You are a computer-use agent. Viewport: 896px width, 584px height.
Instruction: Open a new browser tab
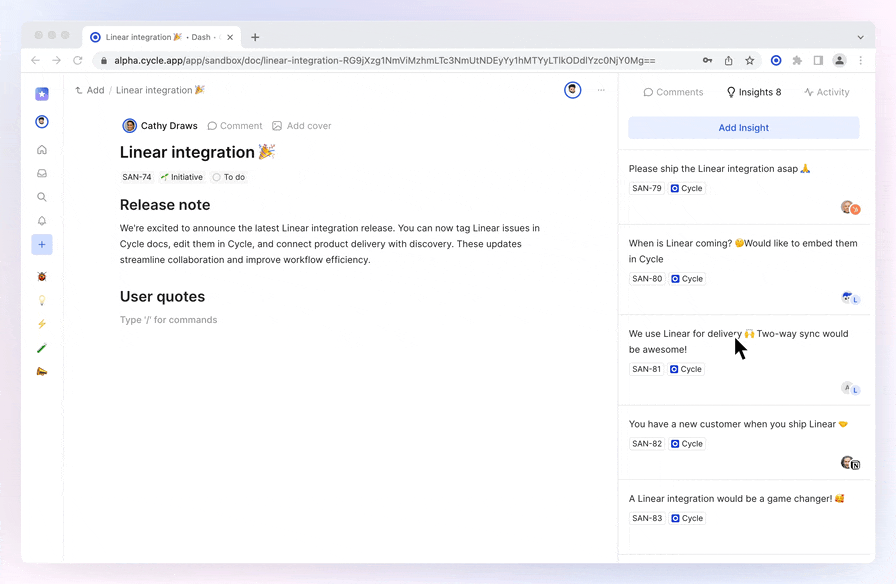255,37
